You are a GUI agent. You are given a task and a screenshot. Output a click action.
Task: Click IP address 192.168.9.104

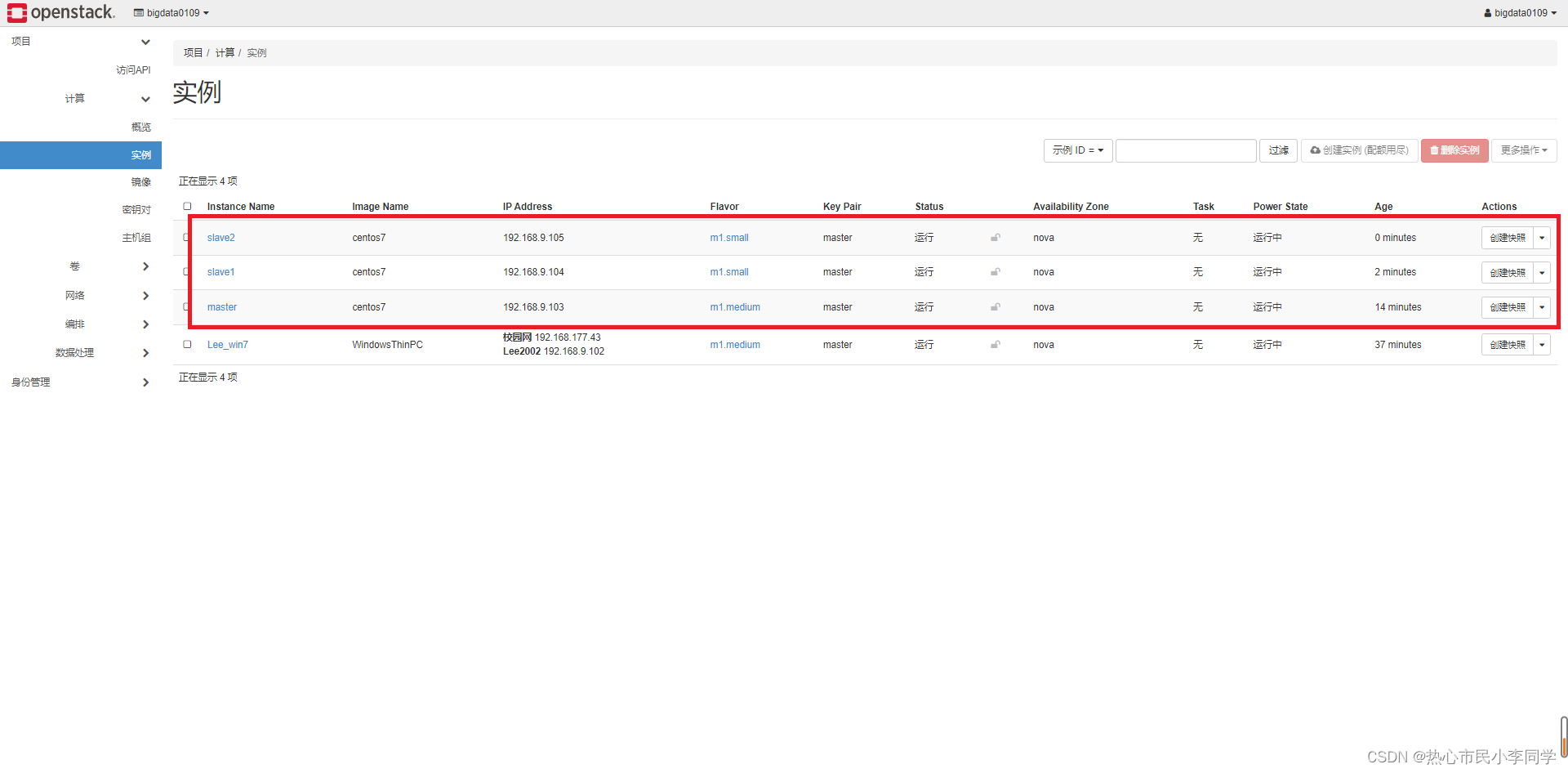[533, 272]
